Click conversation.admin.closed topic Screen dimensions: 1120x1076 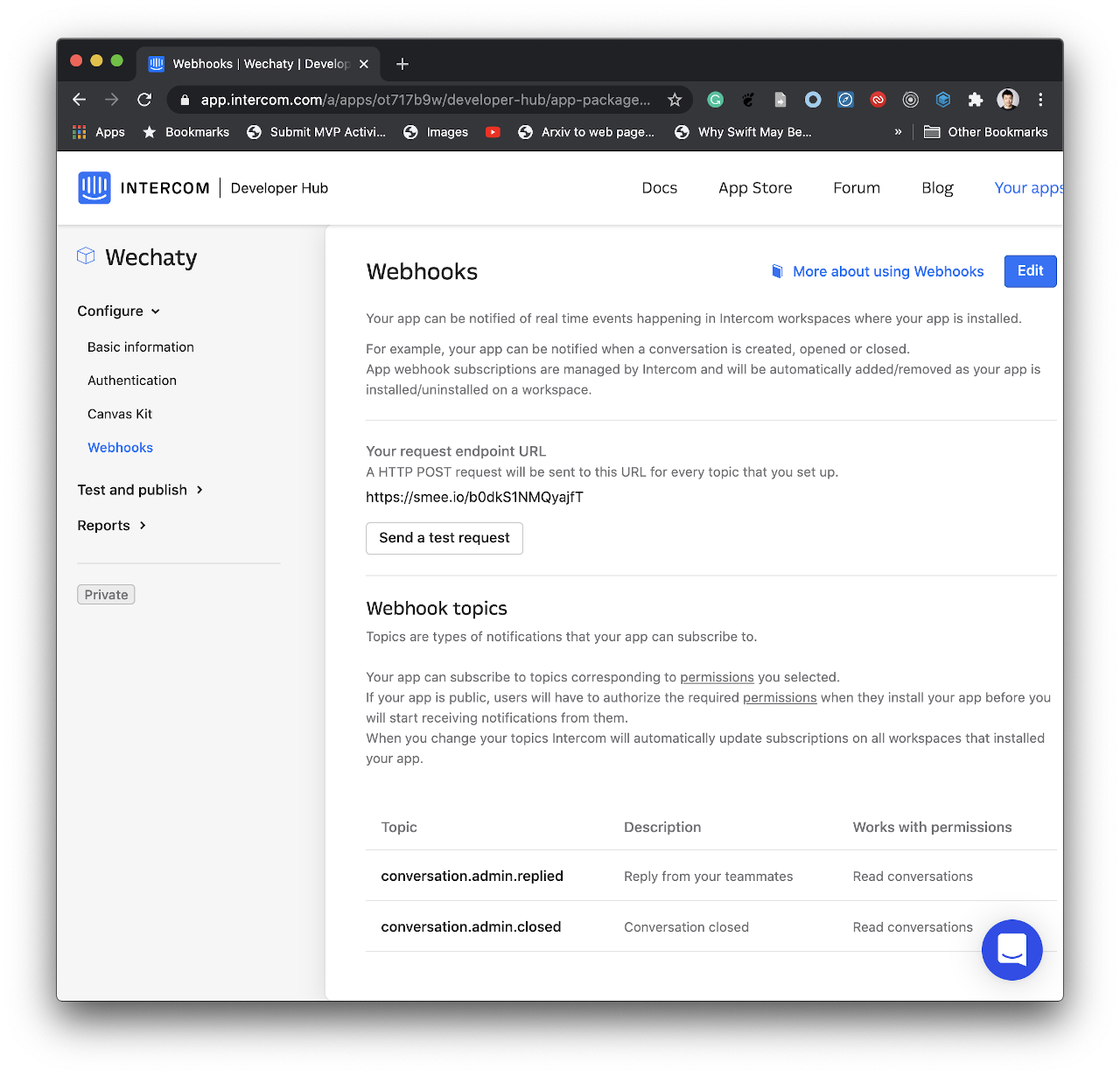pos(471,927)
